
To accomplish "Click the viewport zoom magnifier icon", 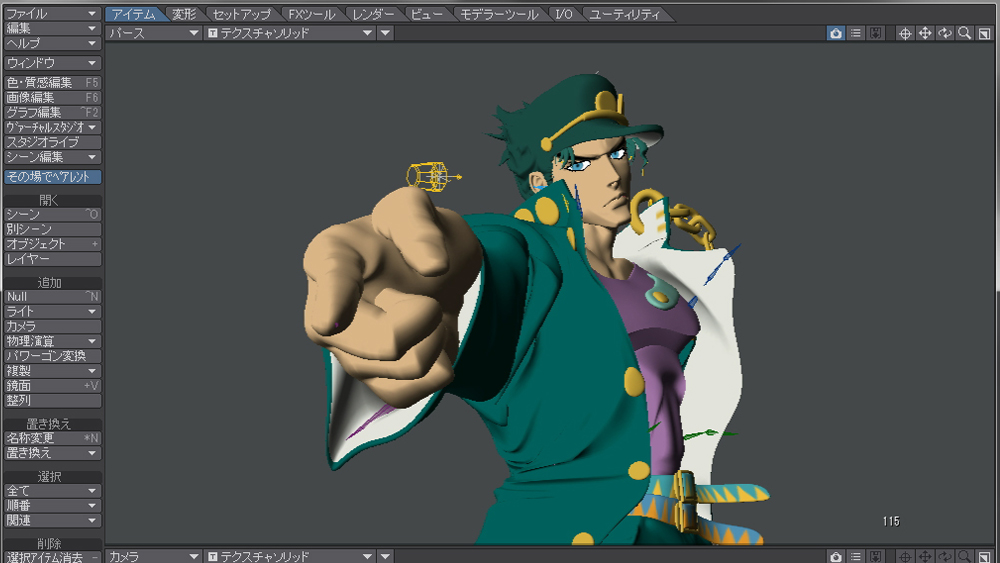I will (x=964, y=33).
